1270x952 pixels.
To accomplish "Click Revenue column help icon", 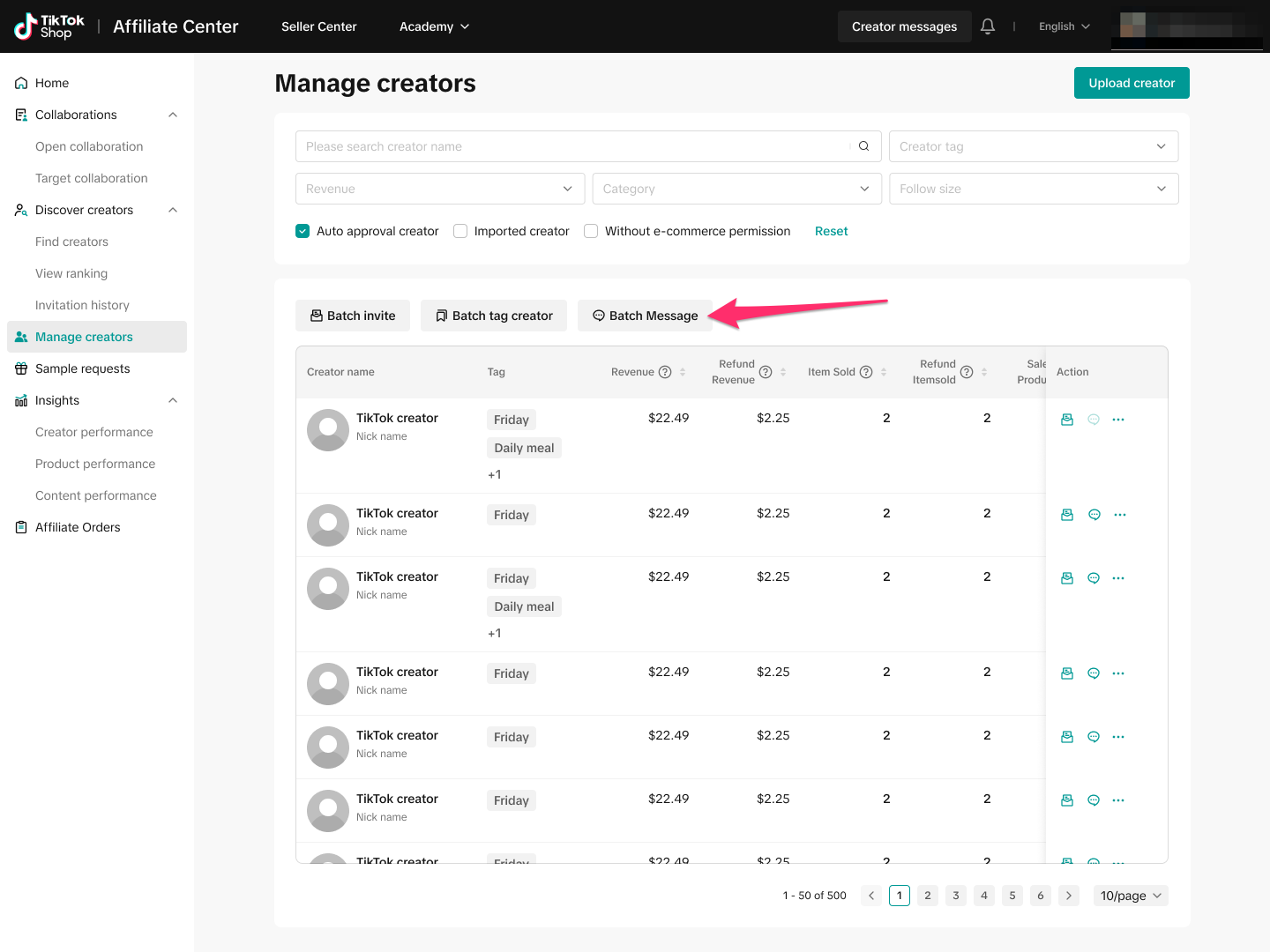I will [665, 372].
